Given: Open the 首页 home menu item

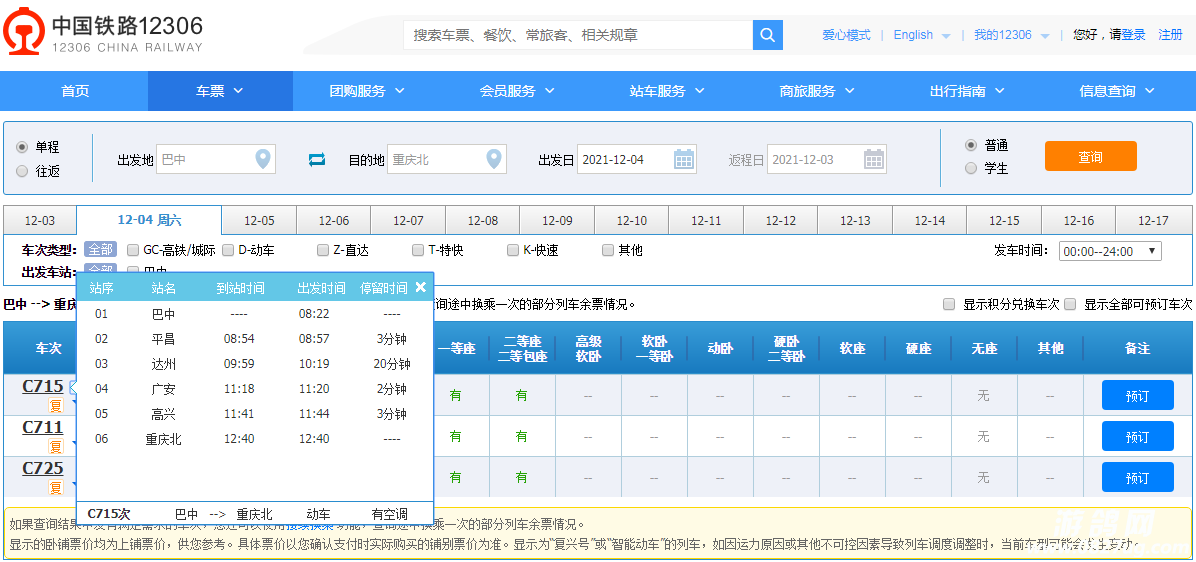Looking at the screenshot, I should tap(75, 91).
